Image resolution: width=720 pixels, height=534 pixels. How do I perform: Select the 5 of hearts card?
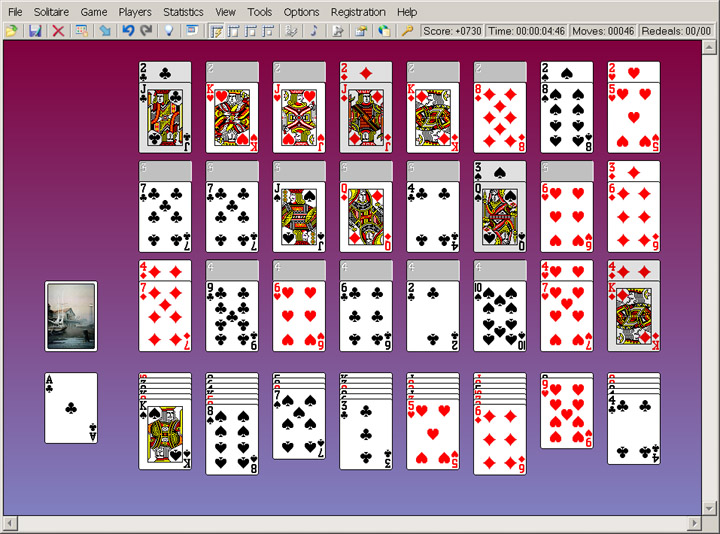[634, 118]
